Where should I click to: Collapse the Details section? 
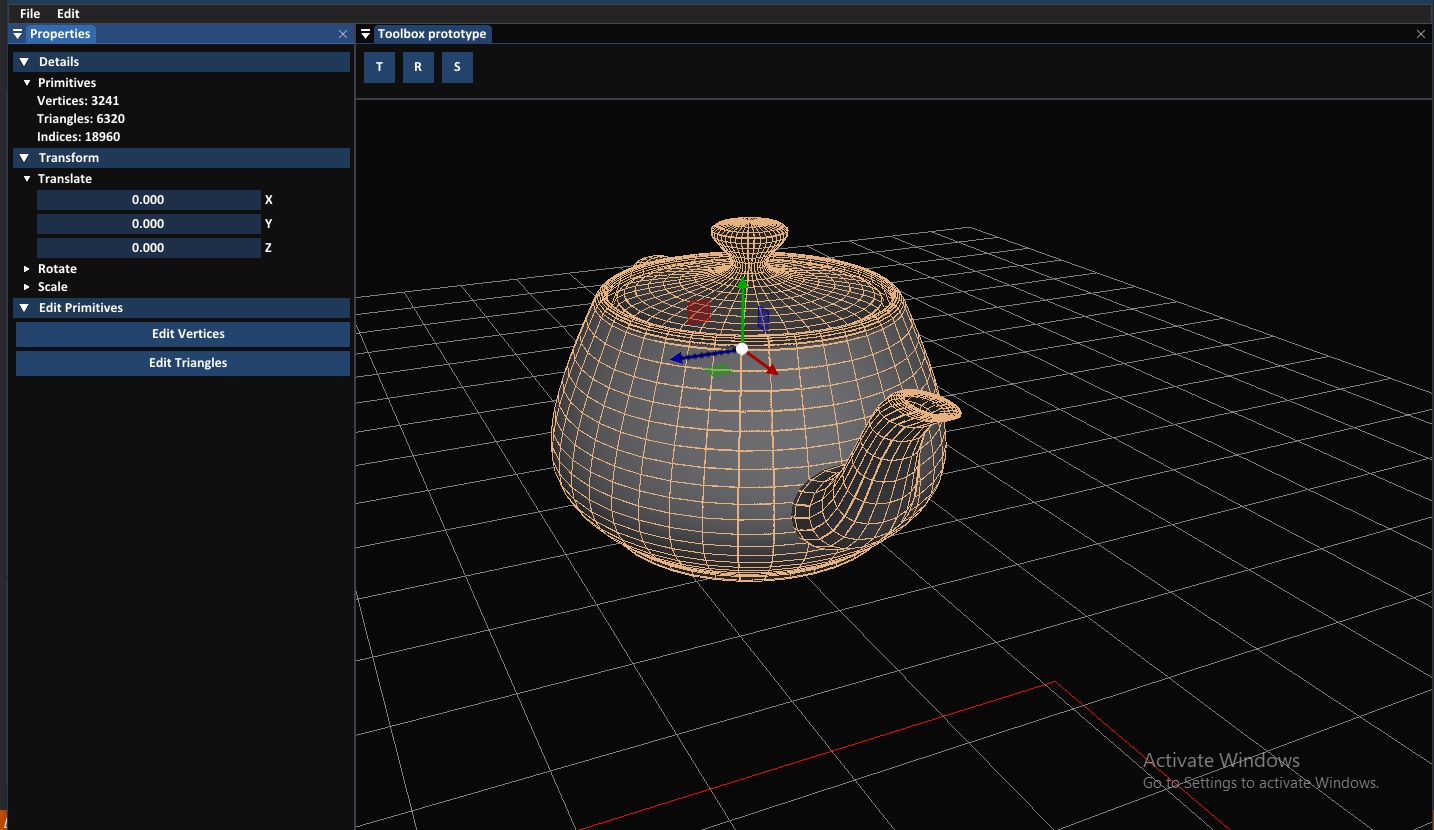(x=23, y=61)
